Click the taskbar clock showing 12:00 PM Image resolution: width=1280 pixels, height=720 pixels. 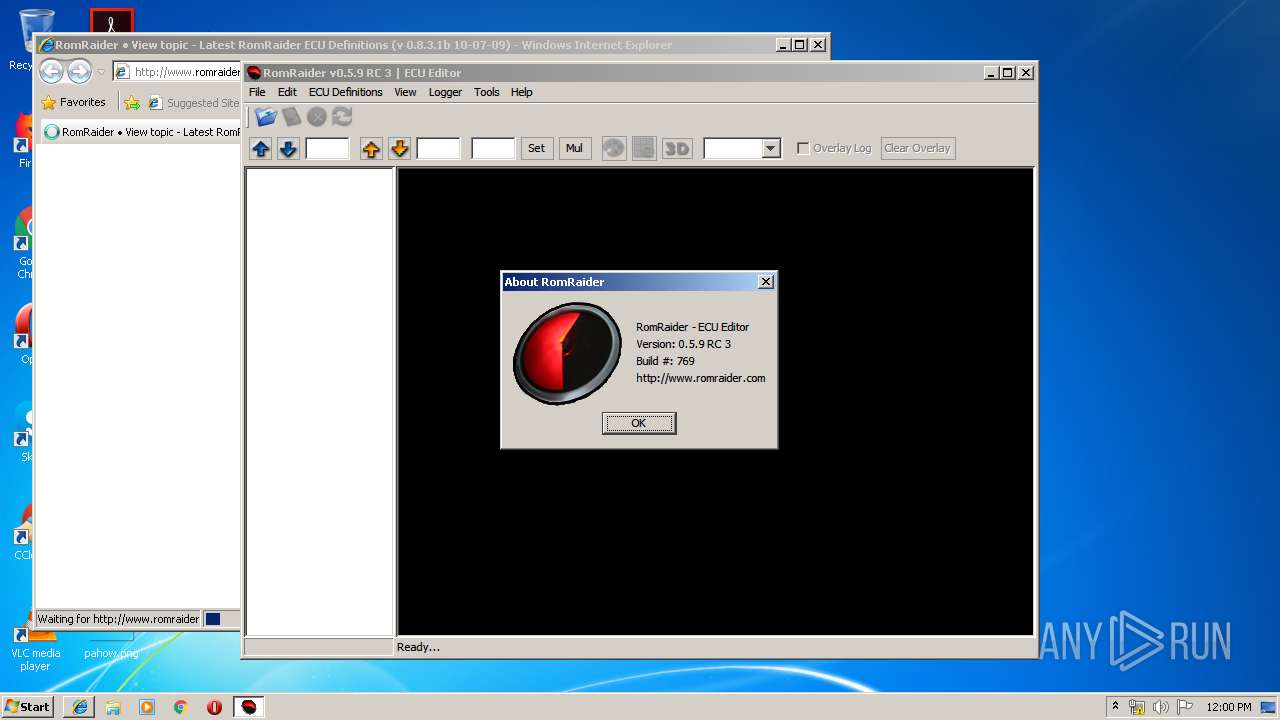[1228, 707]
